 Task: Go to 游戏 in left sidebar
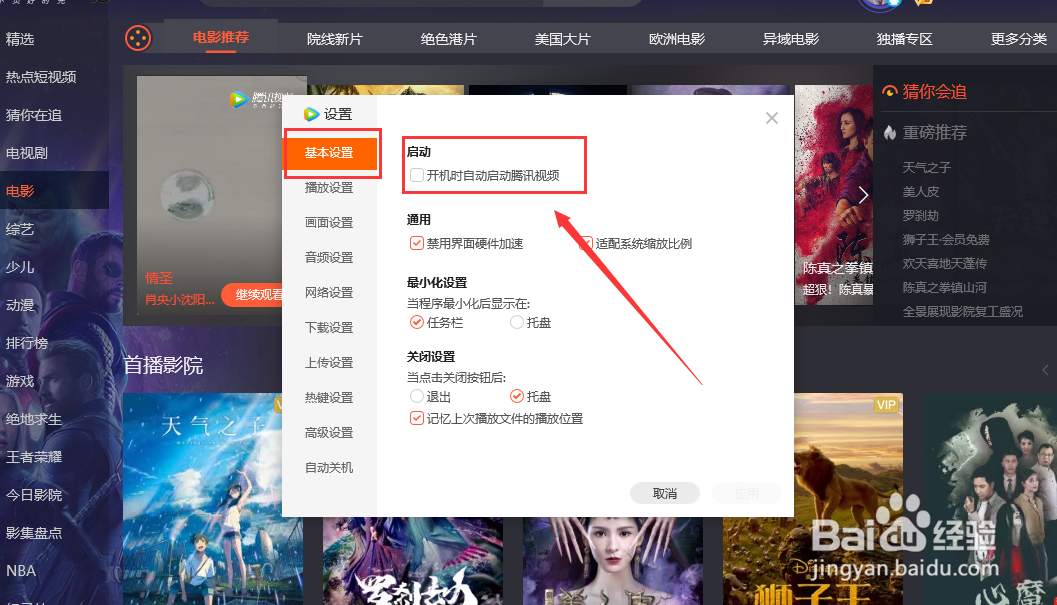pyautogui.click(x=20, y=381)
